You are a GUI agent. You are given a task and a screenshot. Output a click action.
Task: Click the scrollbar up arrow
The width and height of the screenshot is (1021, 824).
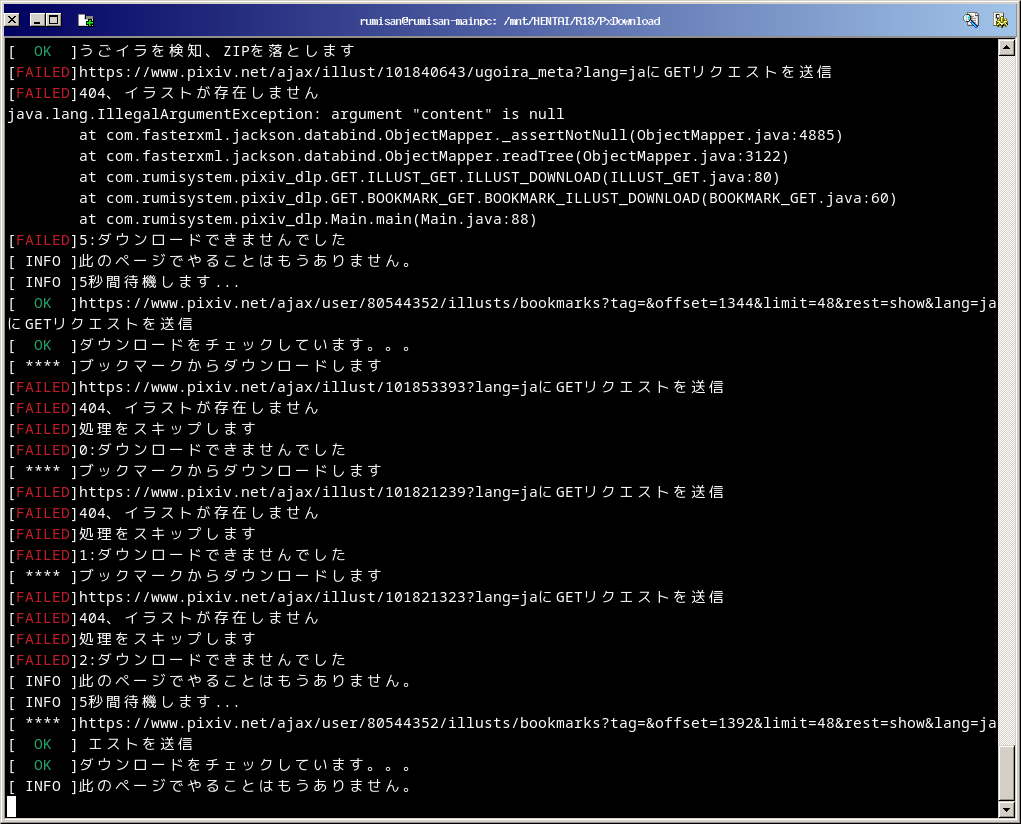[1006, 48]
